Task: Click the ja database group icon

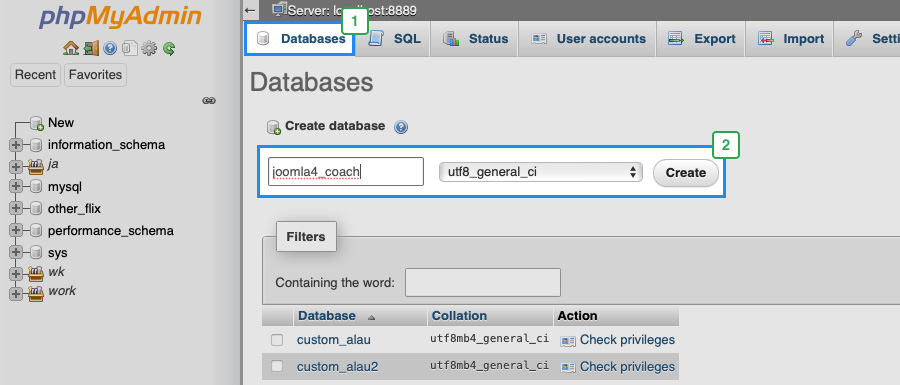Action: pyautogui.click(x=36, y=166)
